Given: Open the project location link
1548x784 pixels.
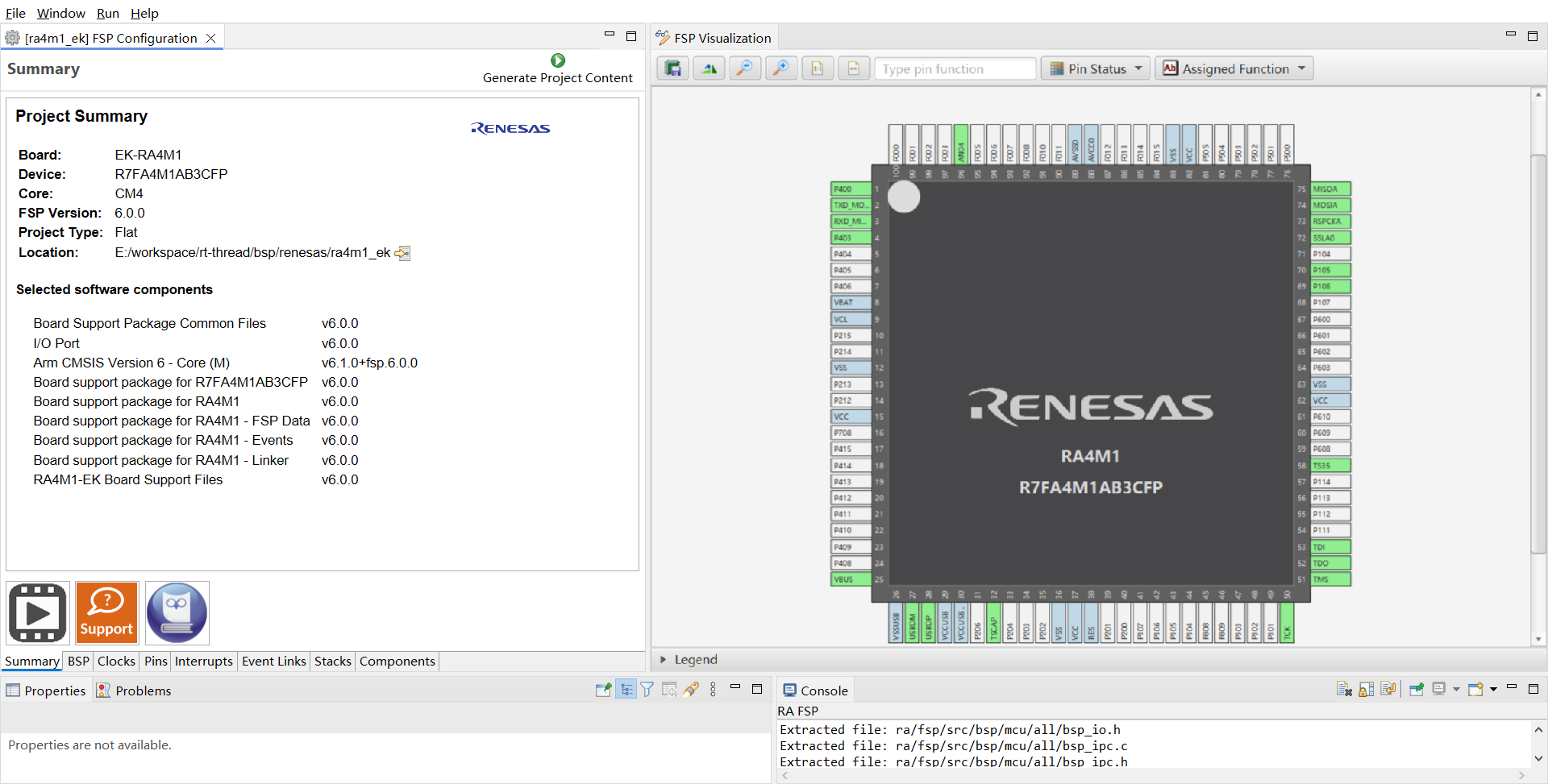Looking at the screenshot, I should (x=402, y=253).
